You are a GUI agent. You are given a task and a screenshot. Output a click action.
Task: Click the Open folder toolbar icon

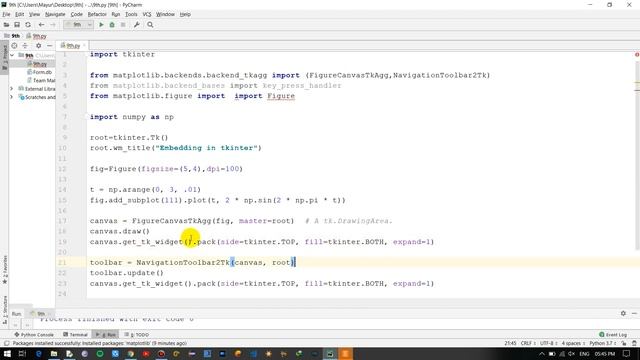[6, 25]
